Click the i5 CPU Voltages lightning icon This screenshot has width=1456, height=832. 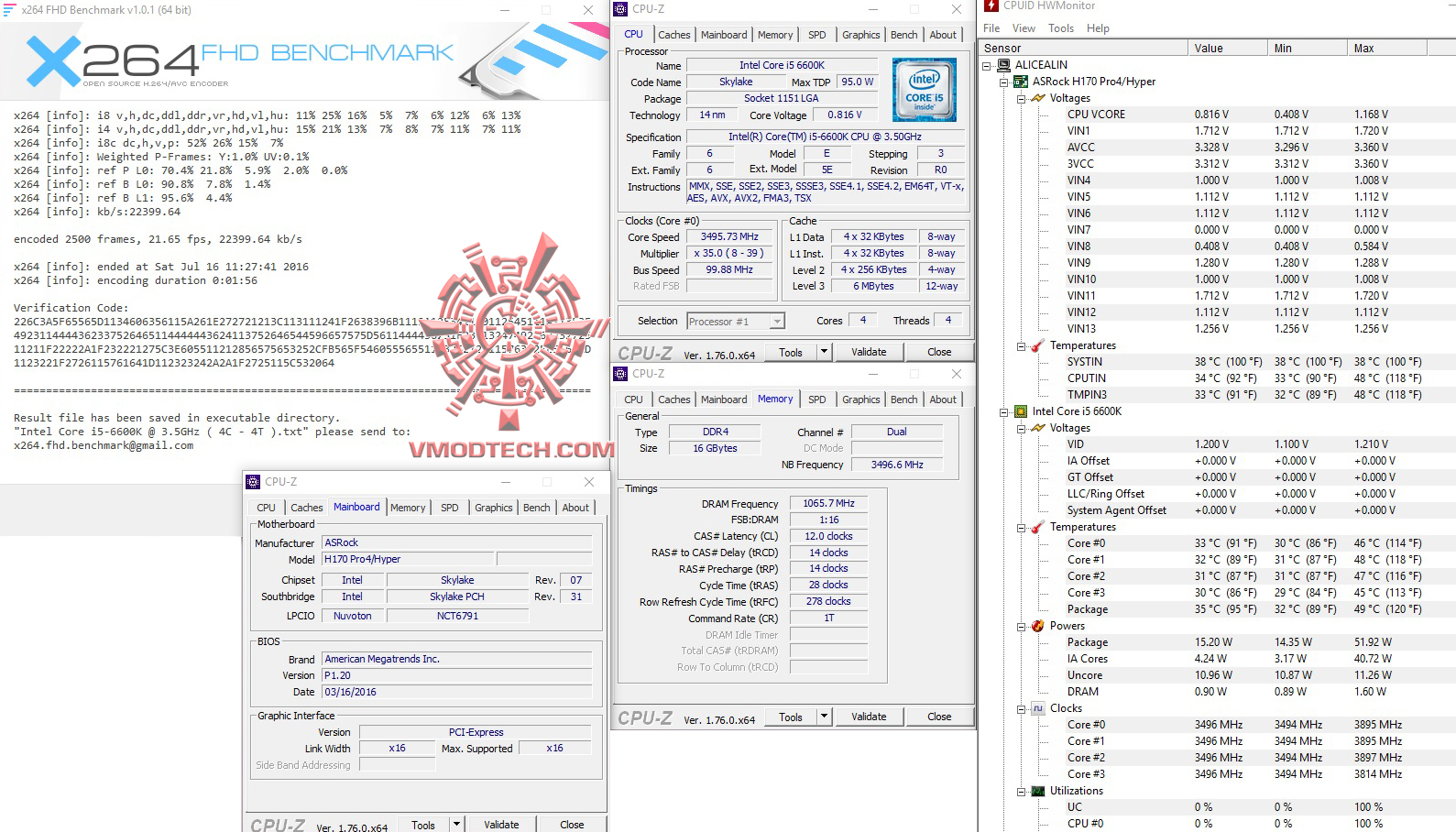pos(1038,428)
